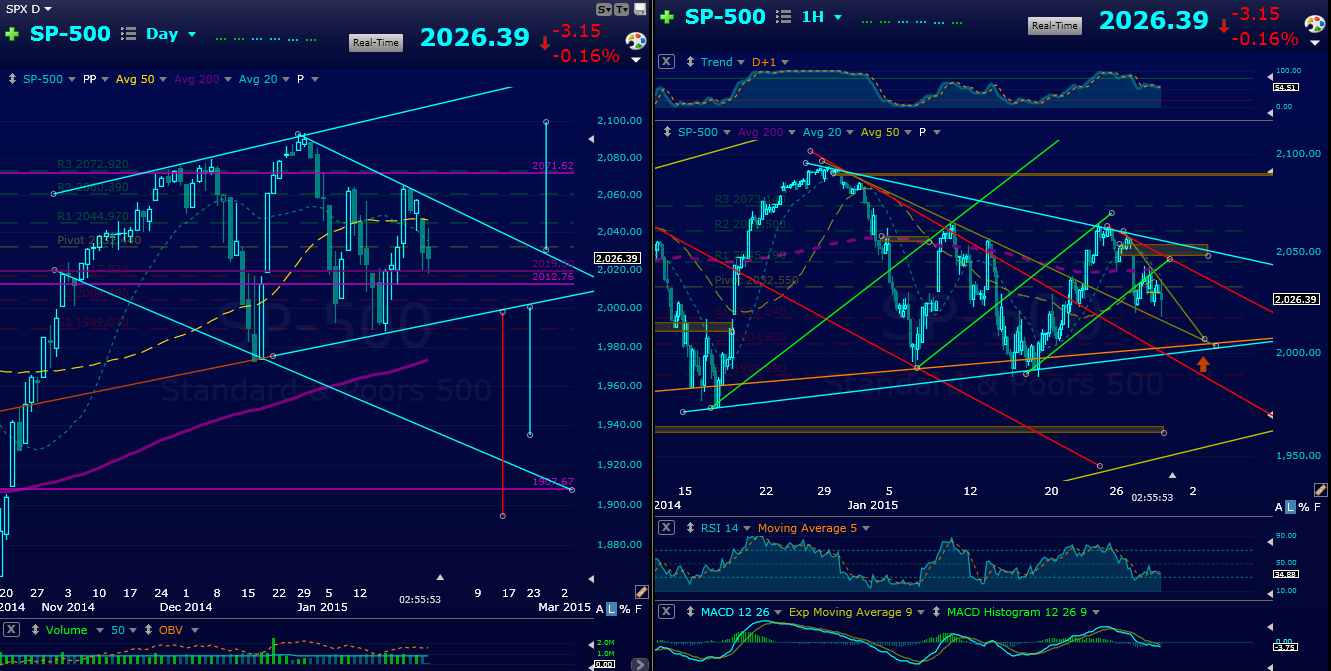
Task: Click the 1907.67 level label on the Day chart
Action: click(553, 482)
